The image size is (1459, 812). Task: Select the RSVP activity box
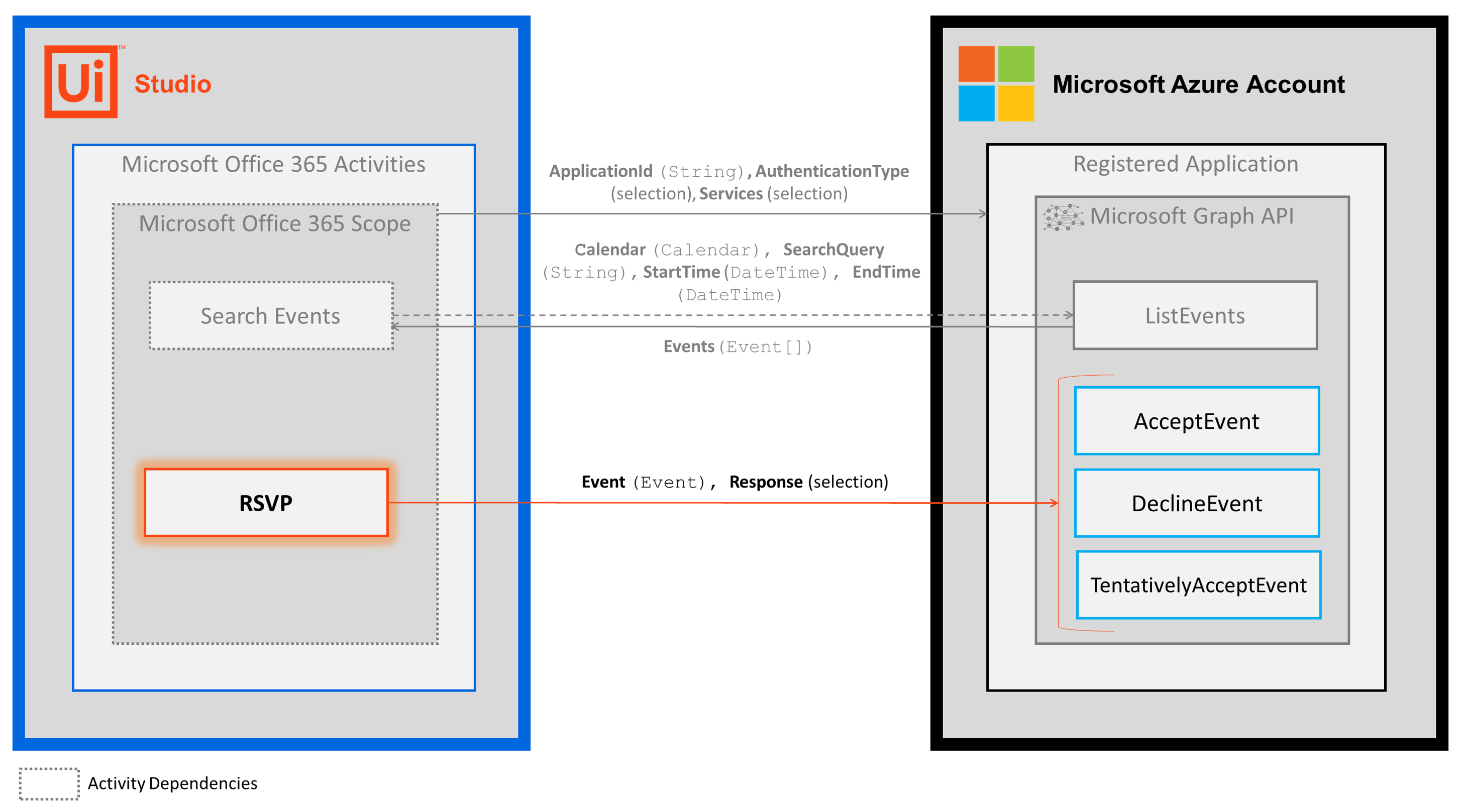[x=266, y=503]
